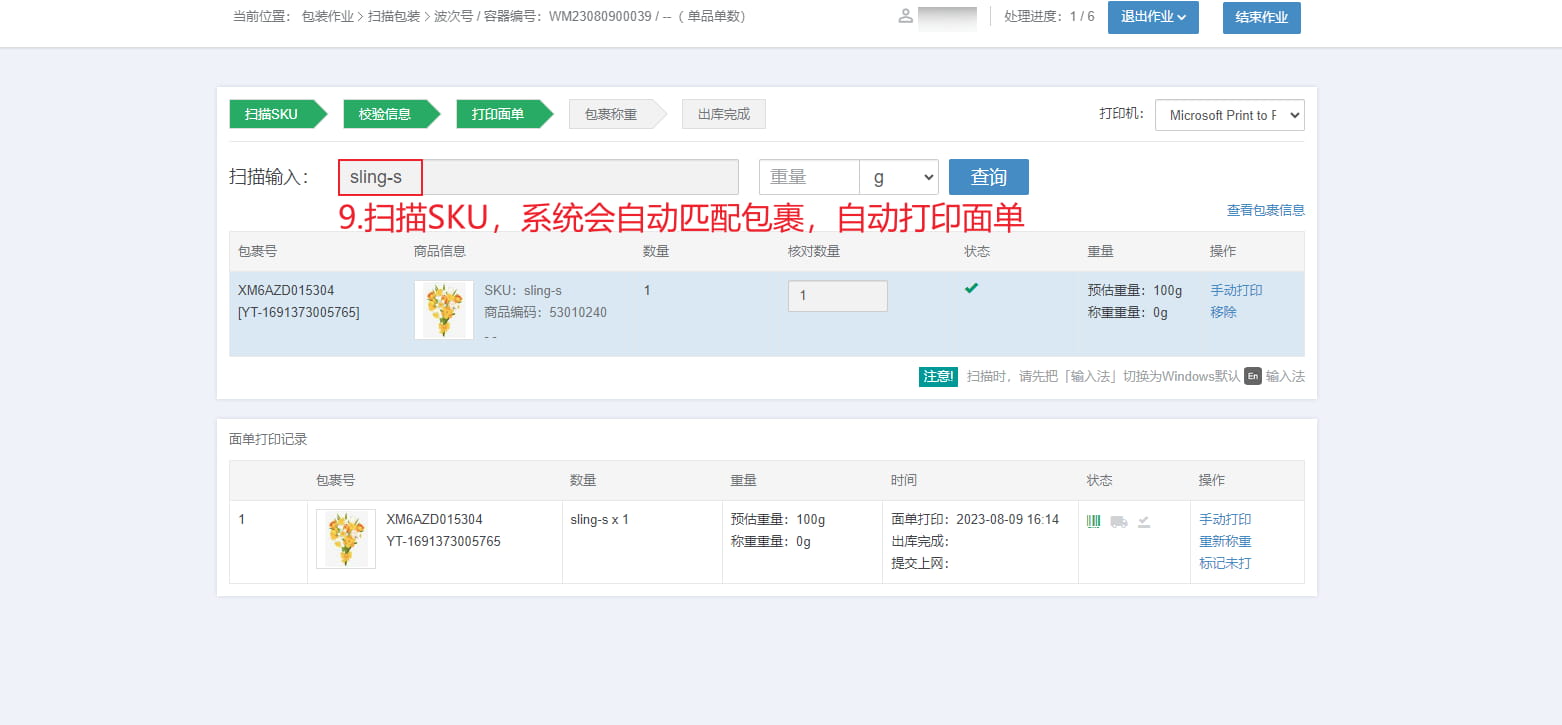Open the flower product thumbnail in package row

coord(444,310)
